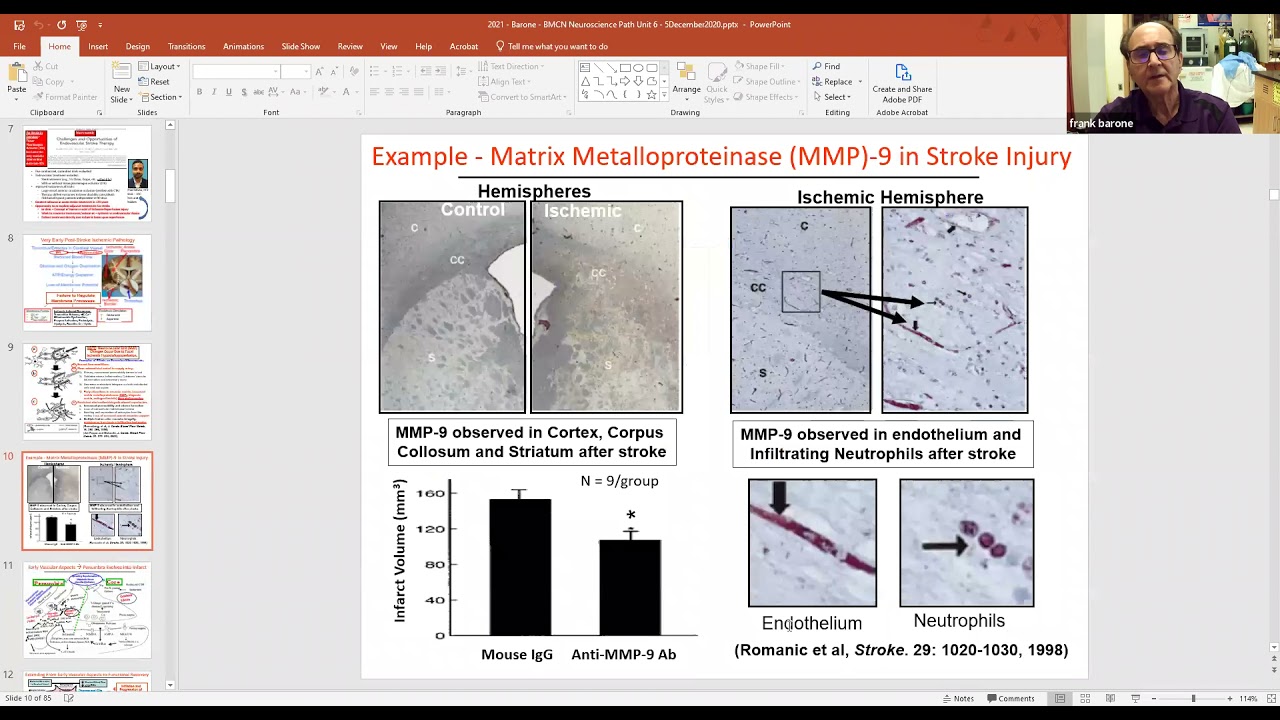Viewport: 1280px width, 720px height.
Task: Select slide 8 thumbnail
Action: [88, 283]
